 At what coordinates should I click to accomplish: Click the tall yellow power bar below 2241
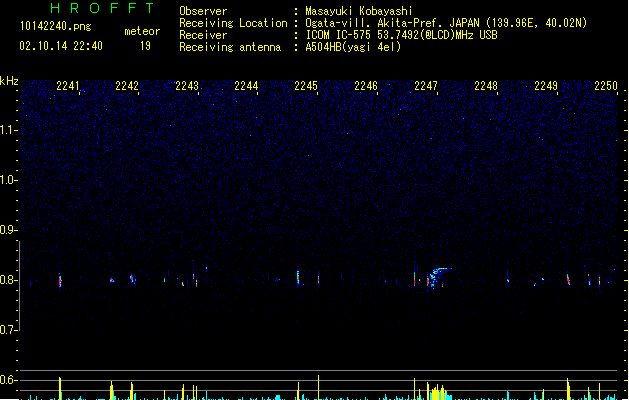point(60,388)
